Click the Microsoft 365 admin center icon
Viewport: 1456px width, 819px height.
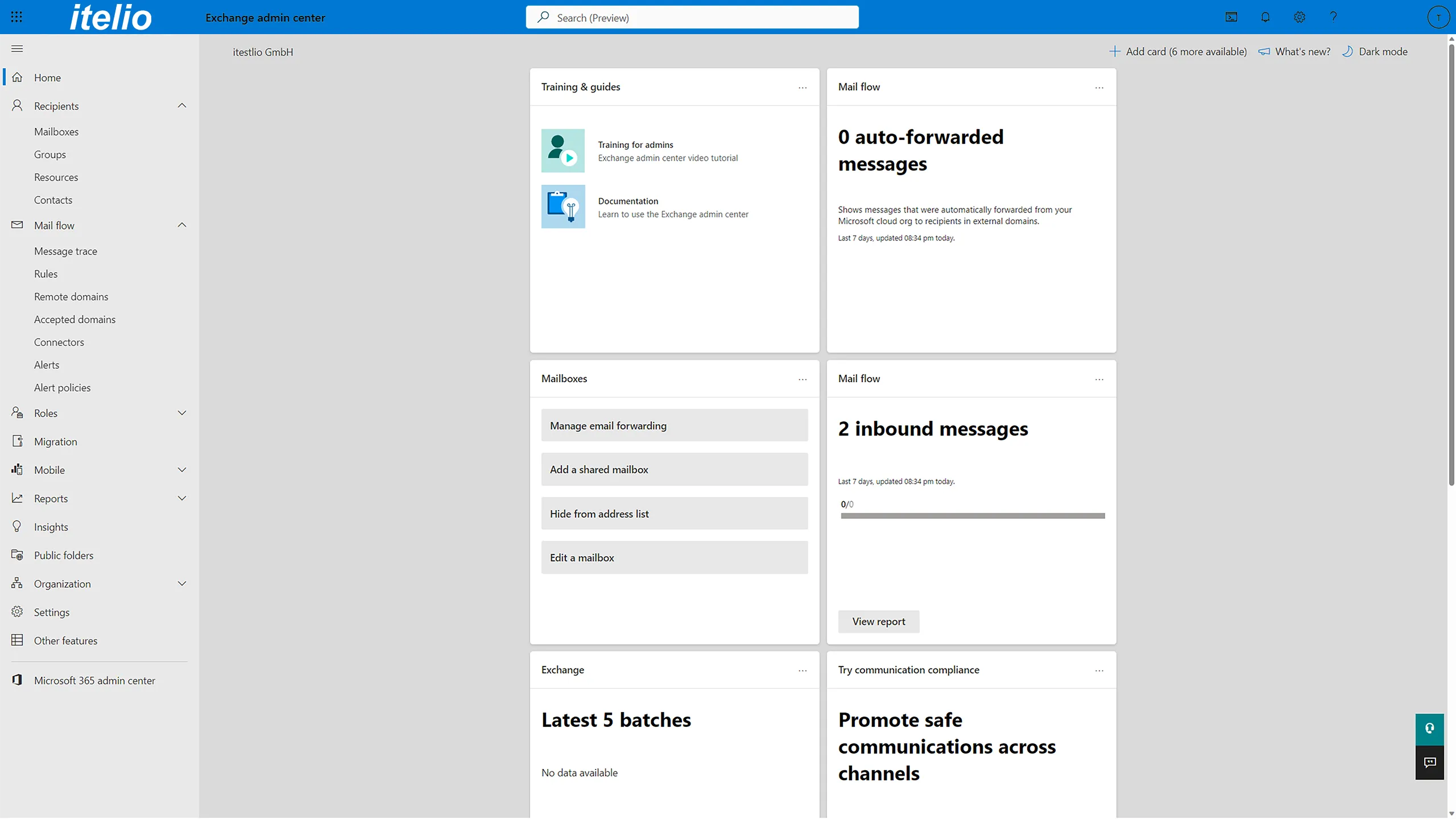[x=17, y=680]
